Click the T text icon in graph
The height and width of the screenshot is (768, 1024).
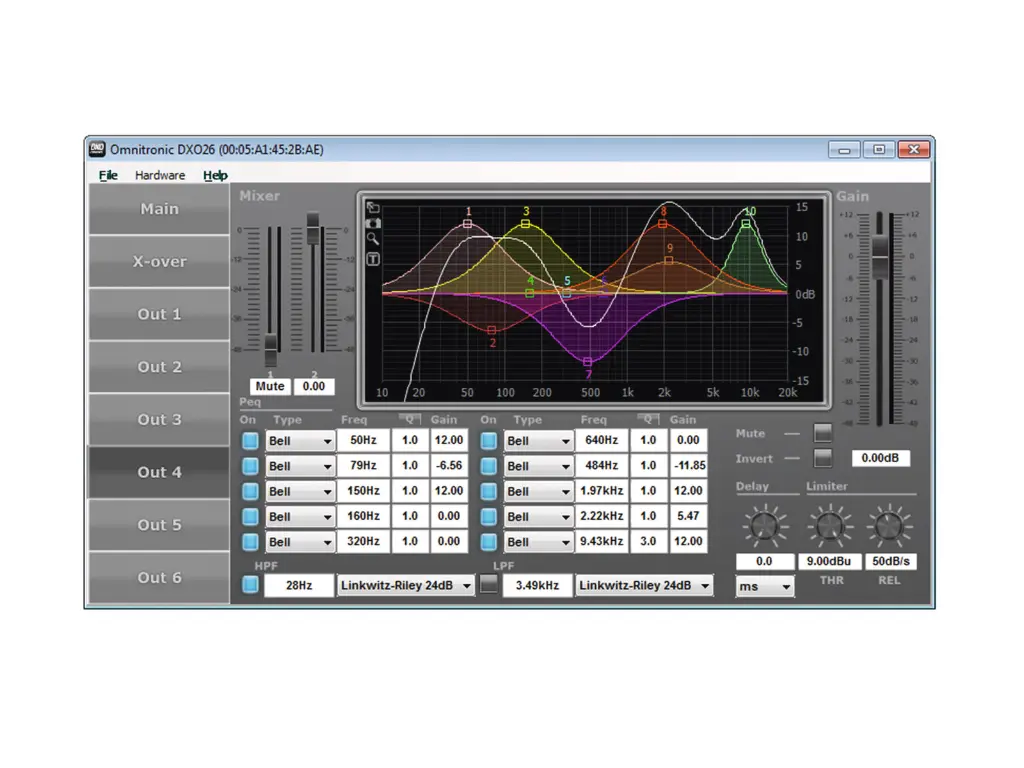(x=373, y=259)
